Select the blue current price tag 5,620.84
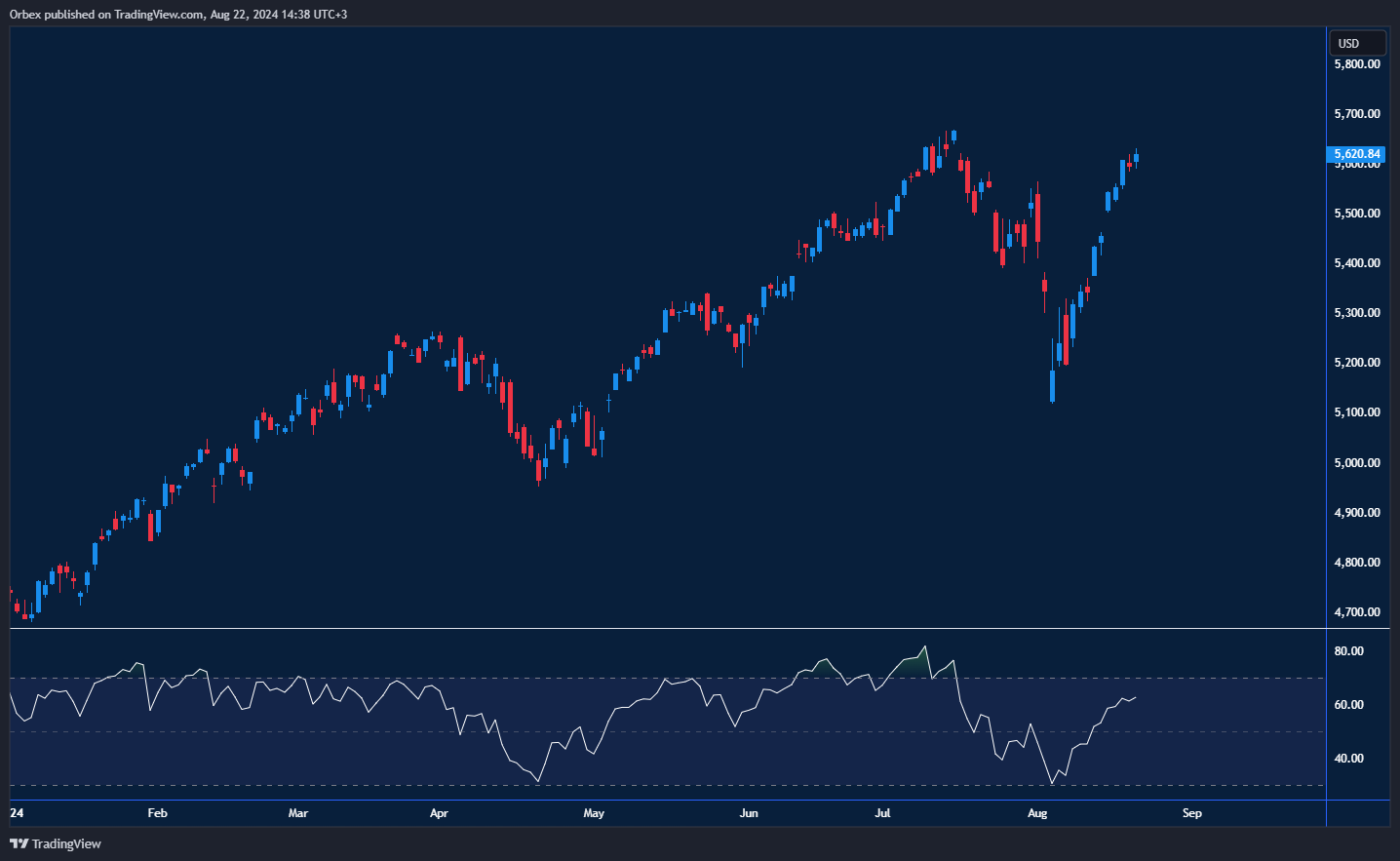This screenshot has height=861, width=1400. pyautogui.click(x=1357, y=154)
